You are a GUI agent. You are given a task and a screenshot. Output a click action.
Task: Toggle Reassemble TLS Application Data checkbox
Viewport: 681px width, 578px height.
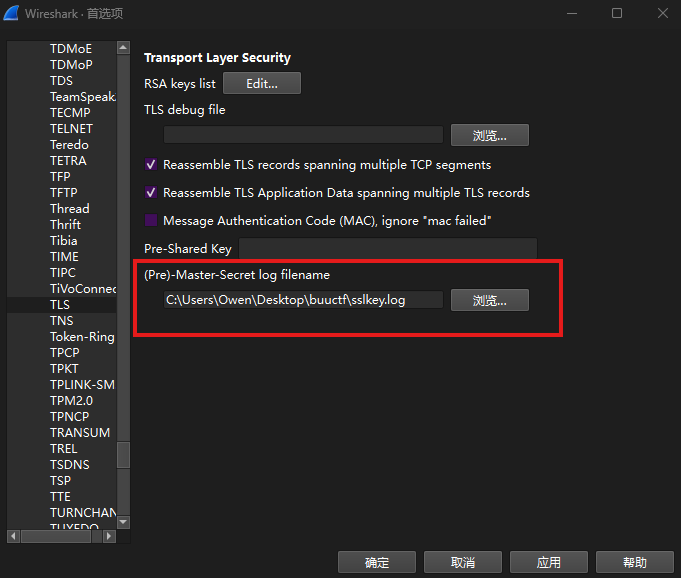tap(151, 193)
